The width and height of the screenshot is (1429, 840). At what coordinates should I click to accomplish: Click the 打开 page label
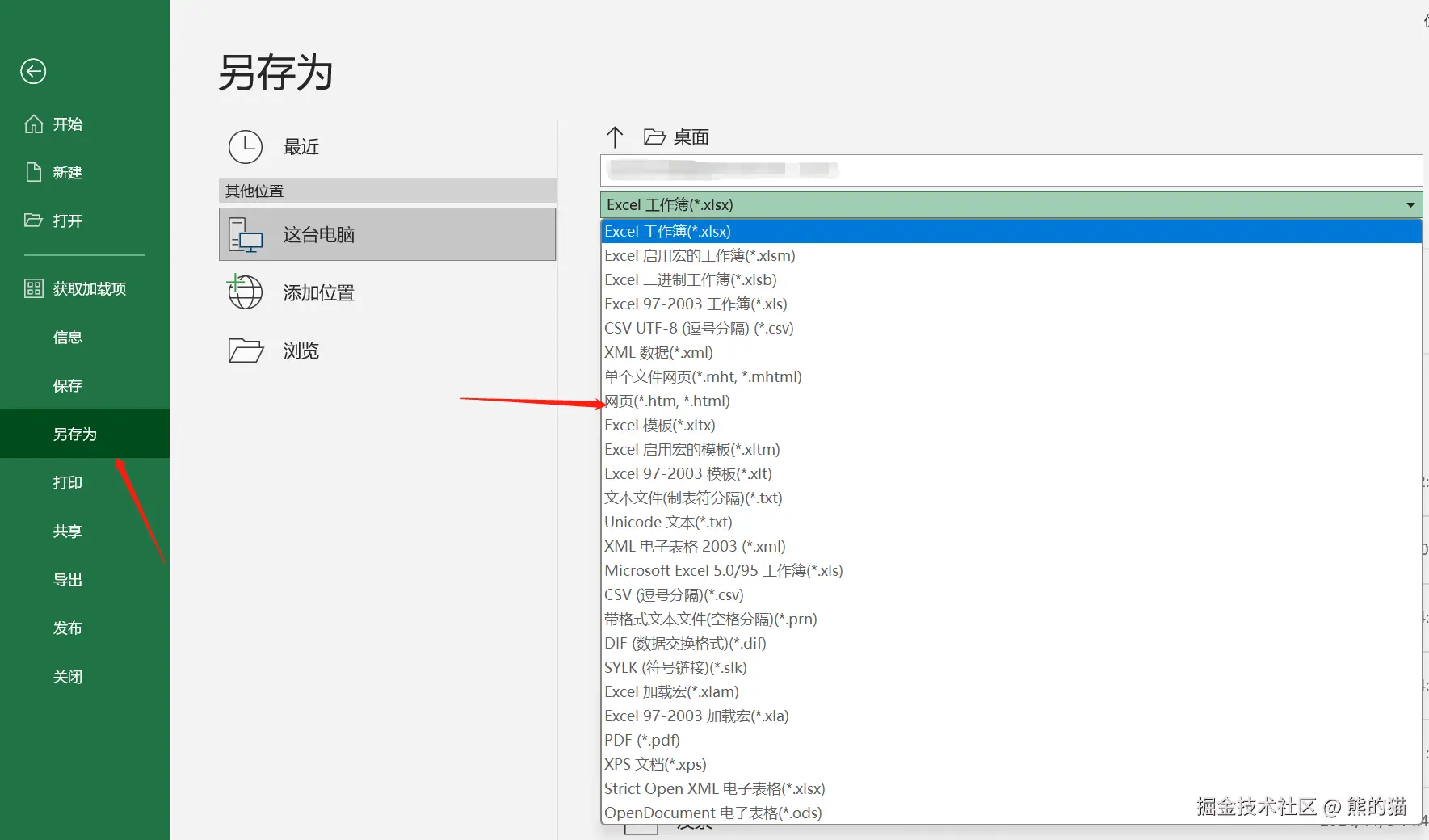pos(68,220)
